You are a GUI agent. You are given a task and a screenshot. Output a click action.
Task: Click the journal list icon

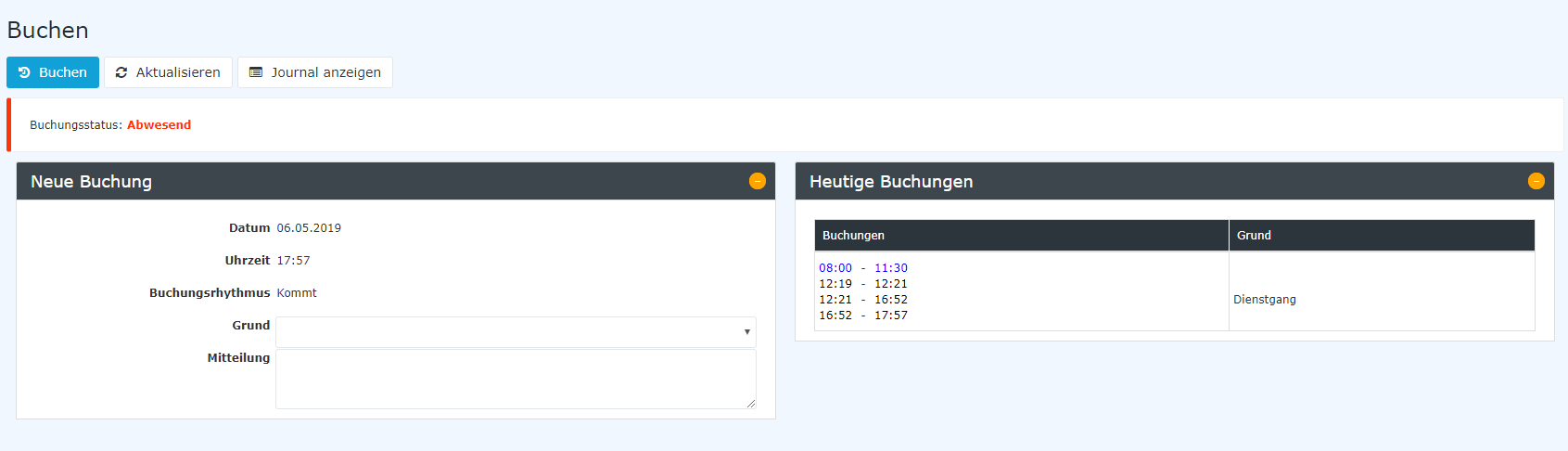click(x=256, y=72)
